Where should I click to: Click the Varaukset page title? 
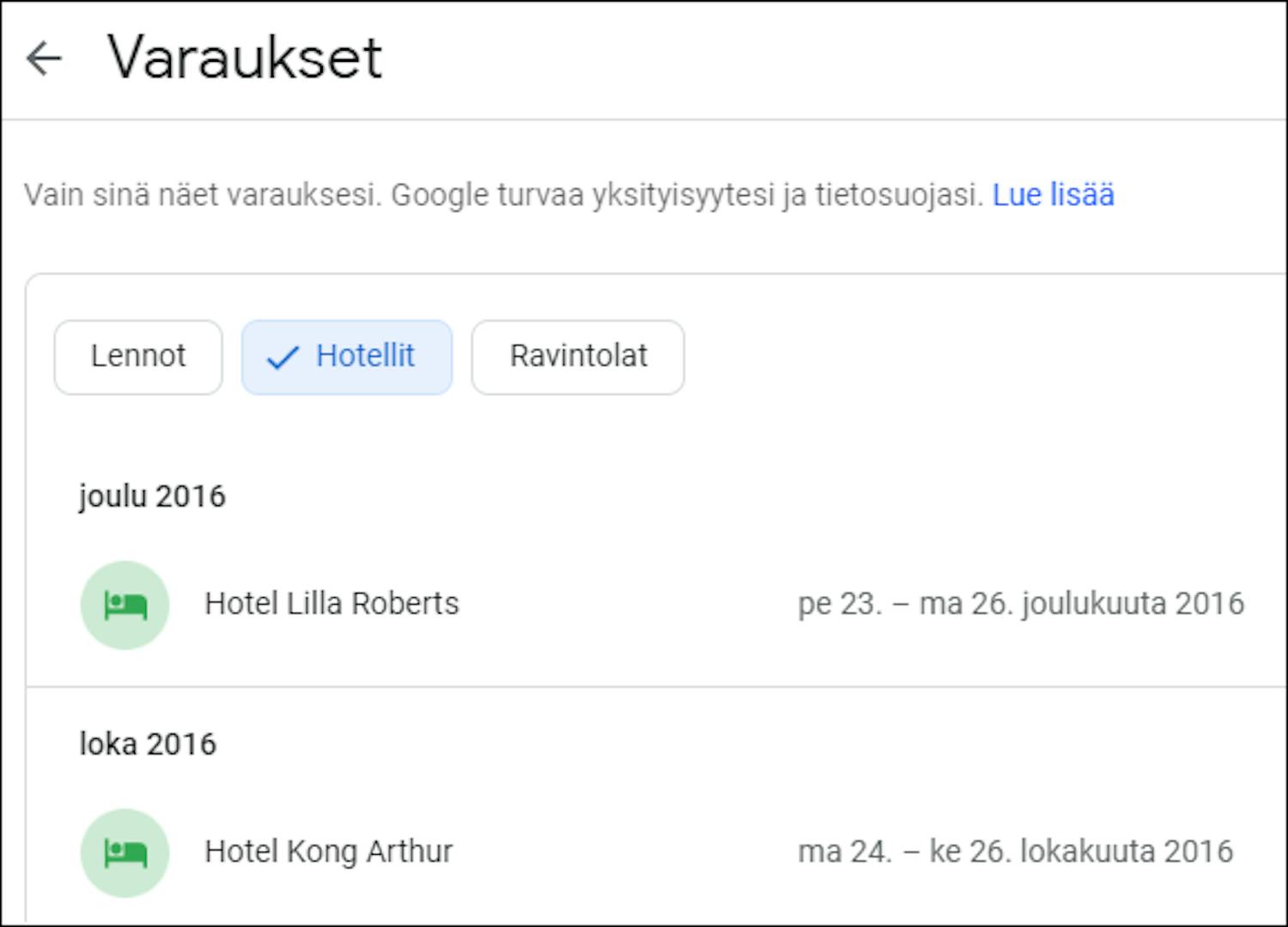[x=245, y=58]
